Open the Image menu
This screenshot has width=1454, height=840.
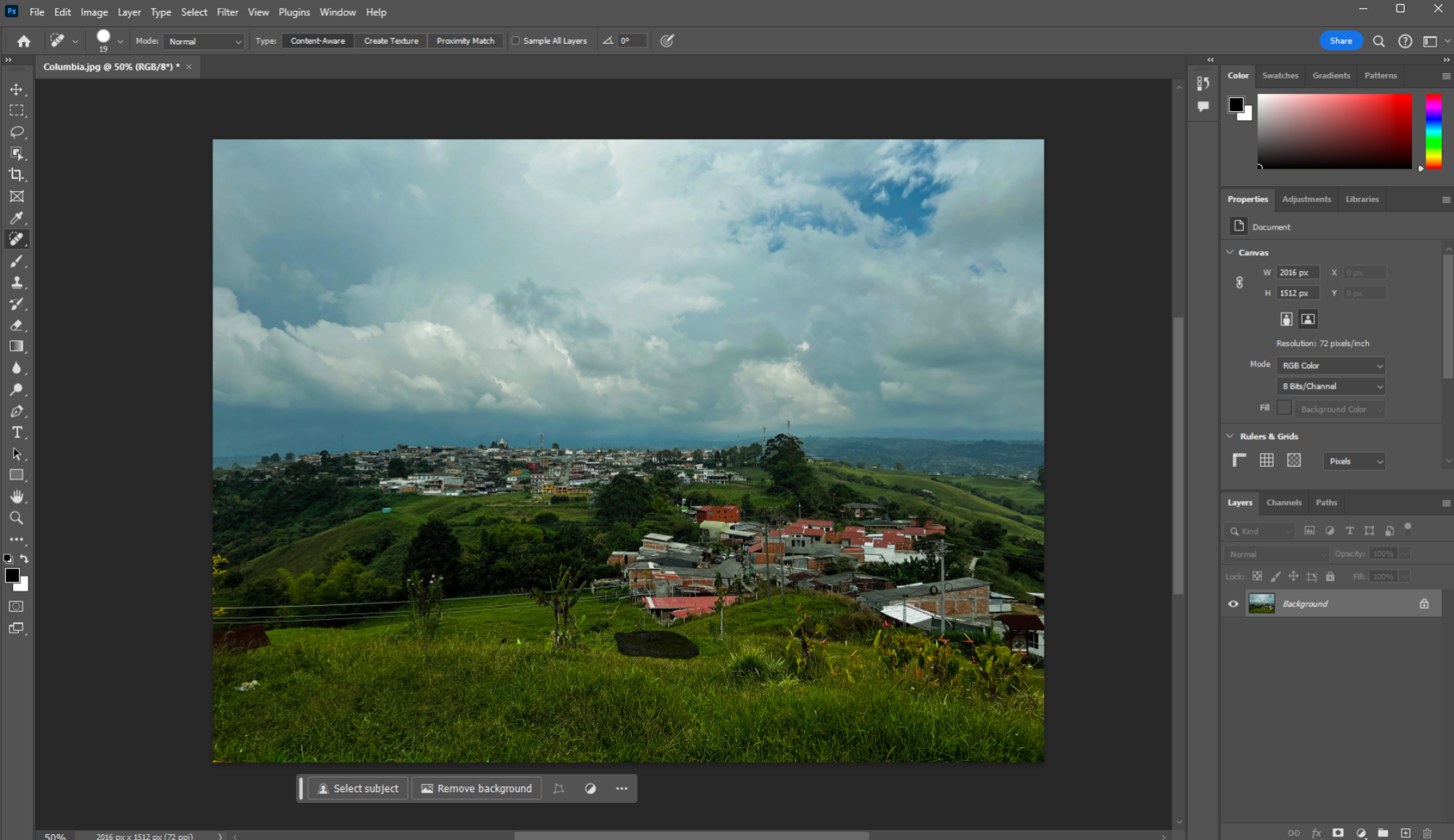94,12
